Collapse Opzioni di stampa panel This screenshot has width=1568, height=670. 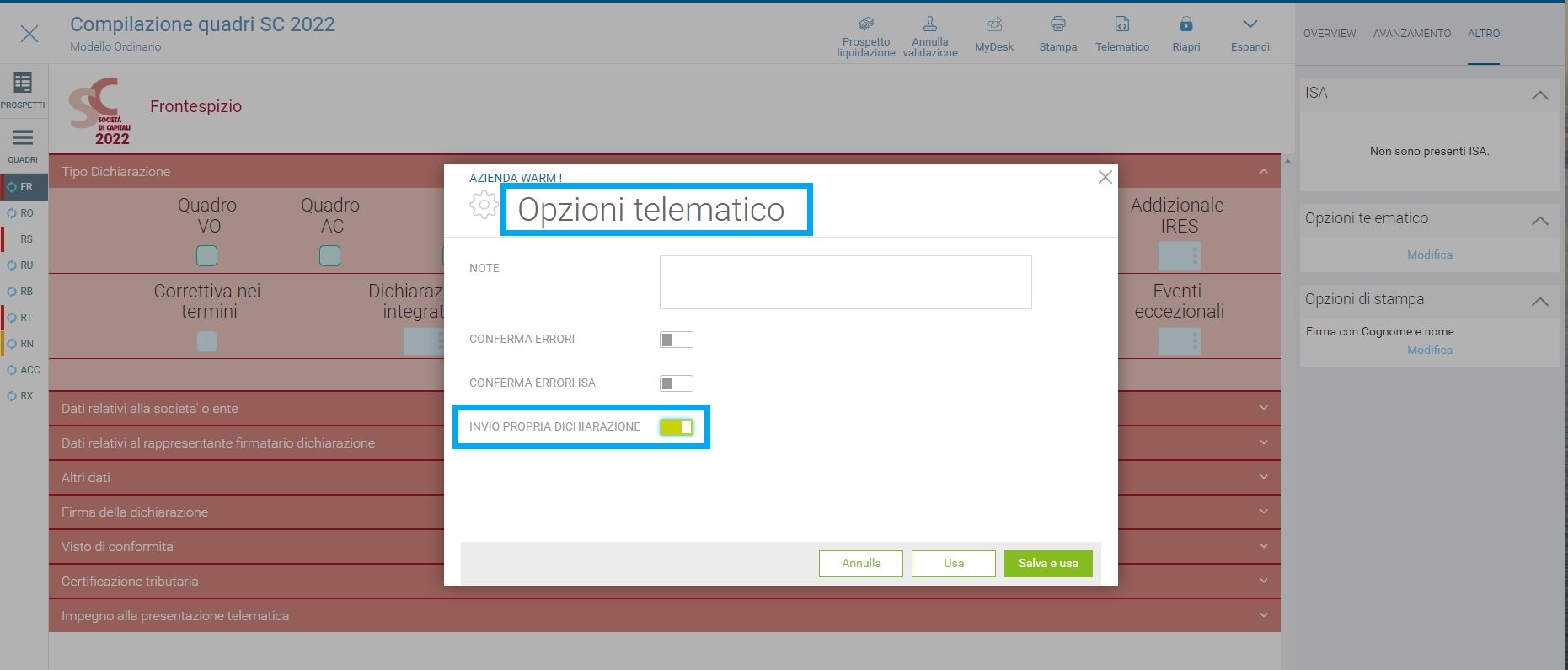(x=1539, y=302)
